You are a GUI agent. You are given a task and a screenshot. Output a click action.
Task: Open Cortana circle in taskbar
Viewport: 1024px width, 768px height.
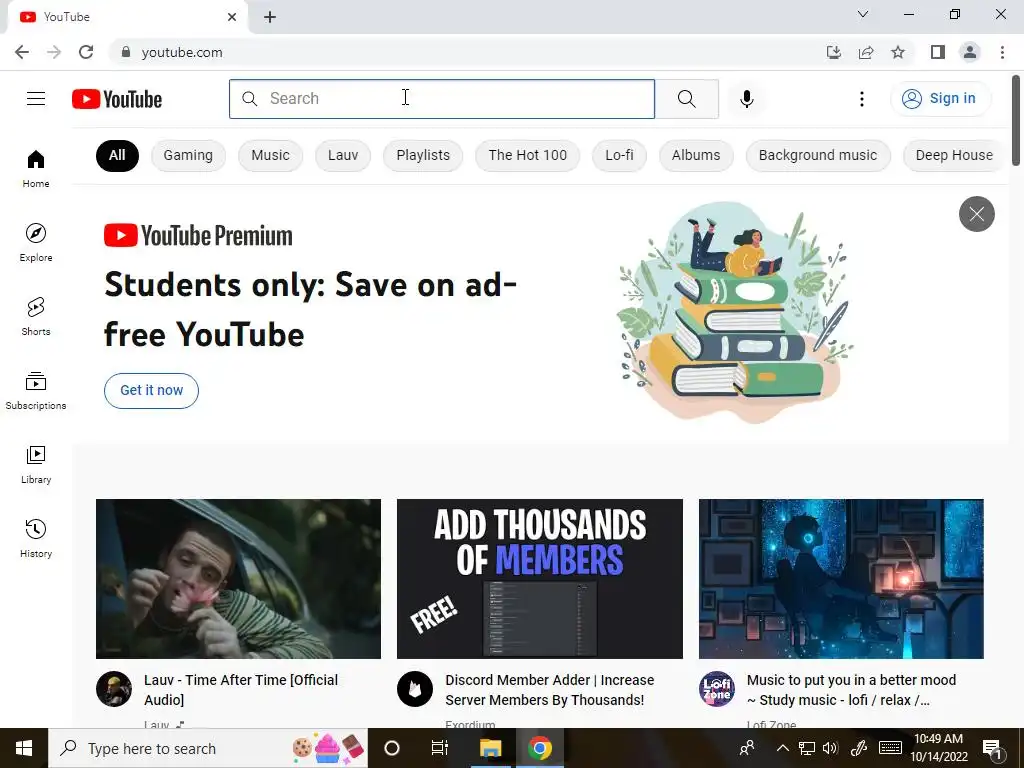click(x=392, y=748)
